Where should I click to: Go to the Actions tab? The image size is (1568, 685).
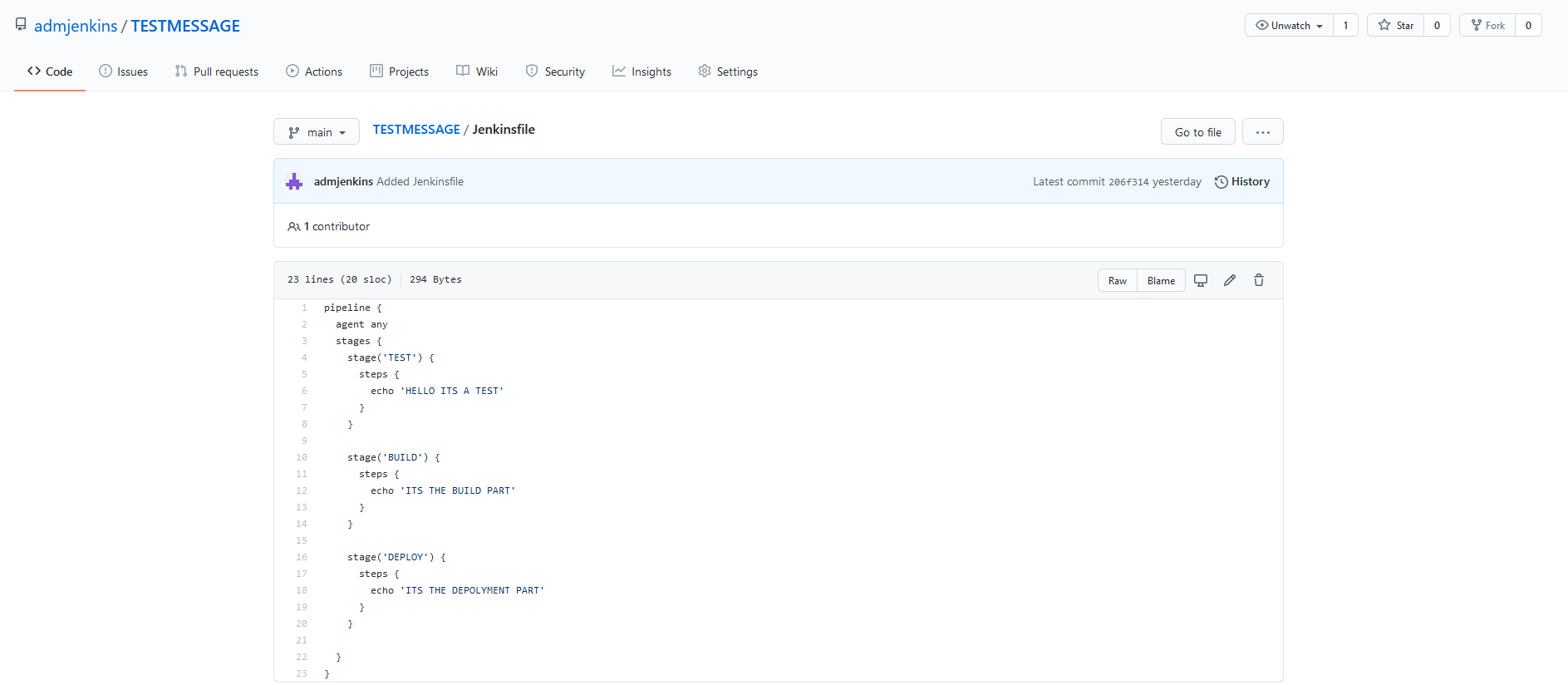pyautogui.click(x=314, y=71)
